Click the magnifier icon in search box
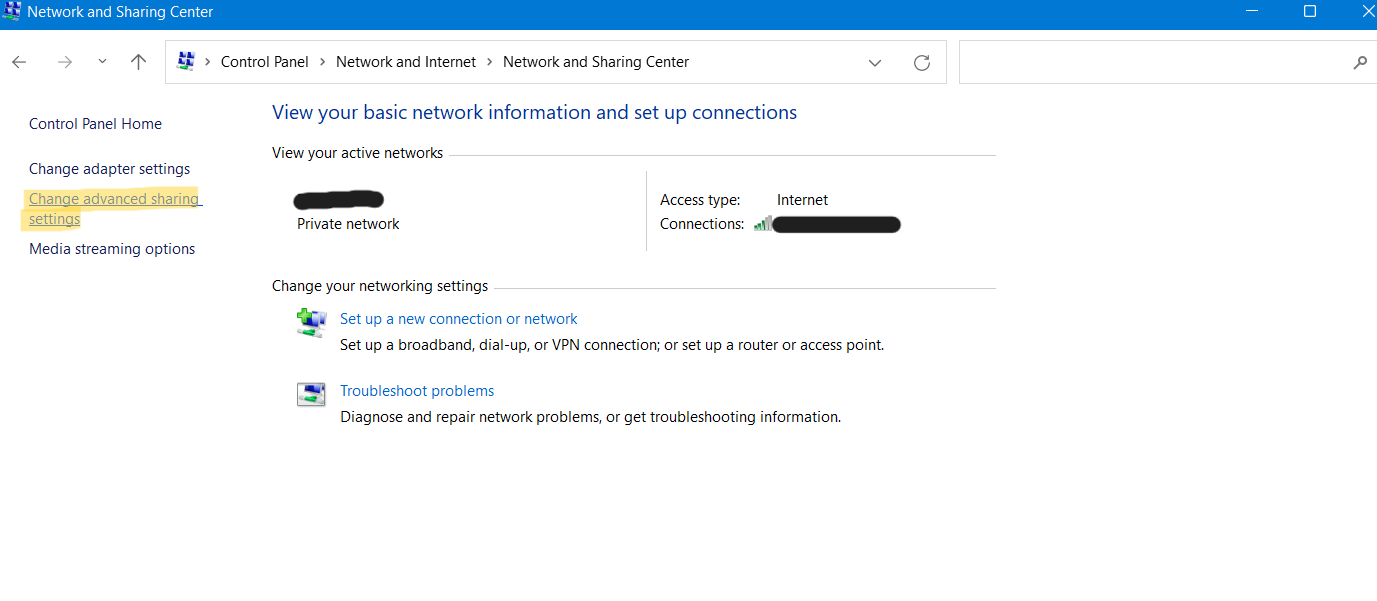1377x601 pixels. [1360, 62]
